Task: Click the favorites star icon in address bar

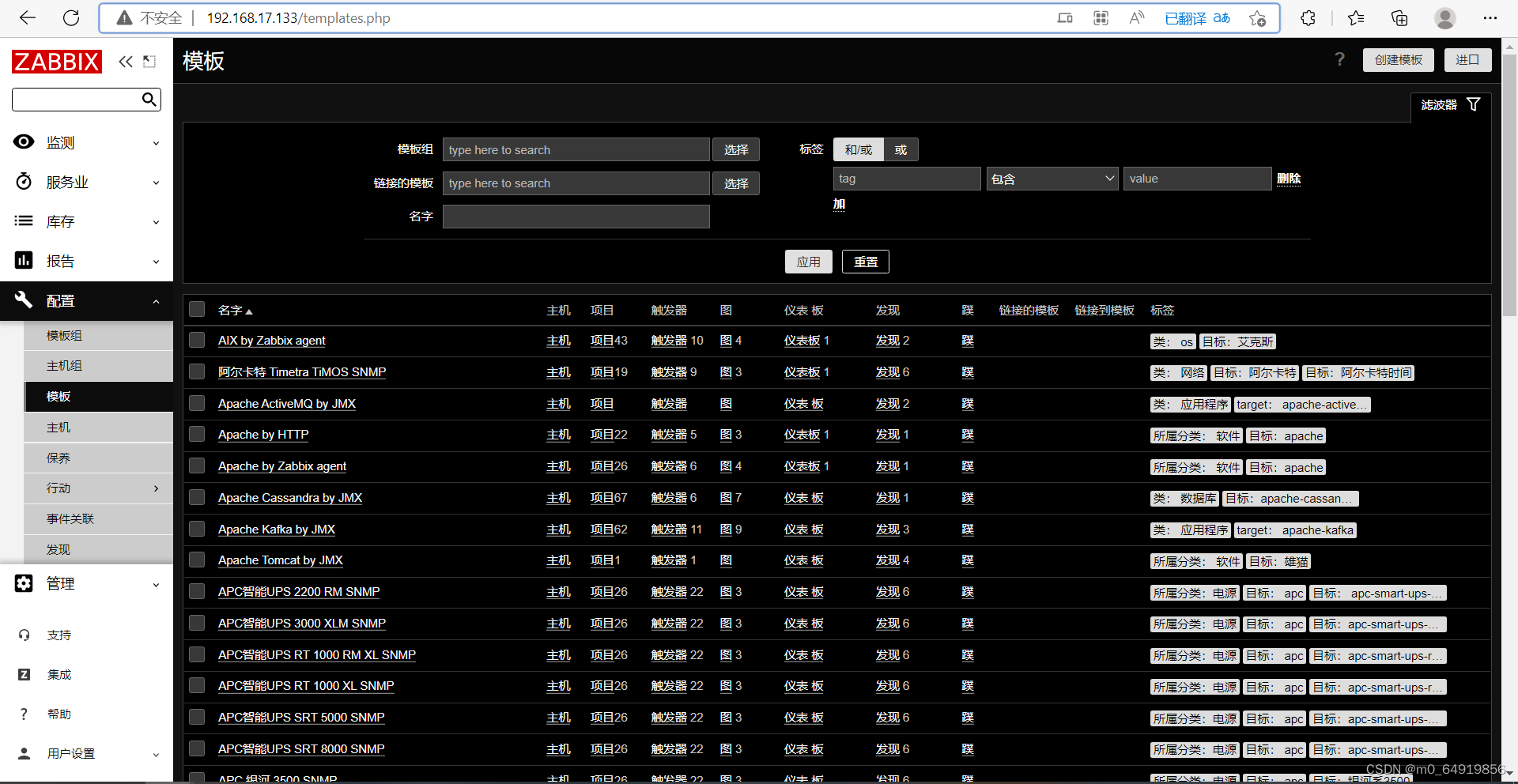Action: [x=1258, y=17]
